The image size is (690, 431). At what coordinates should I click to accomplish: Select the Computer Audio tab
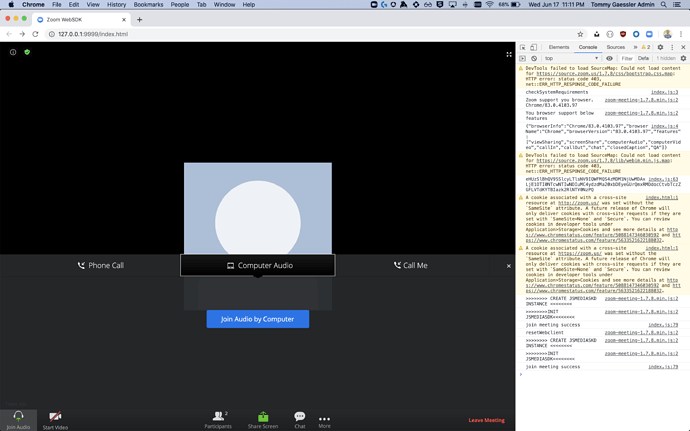[258, 265]
